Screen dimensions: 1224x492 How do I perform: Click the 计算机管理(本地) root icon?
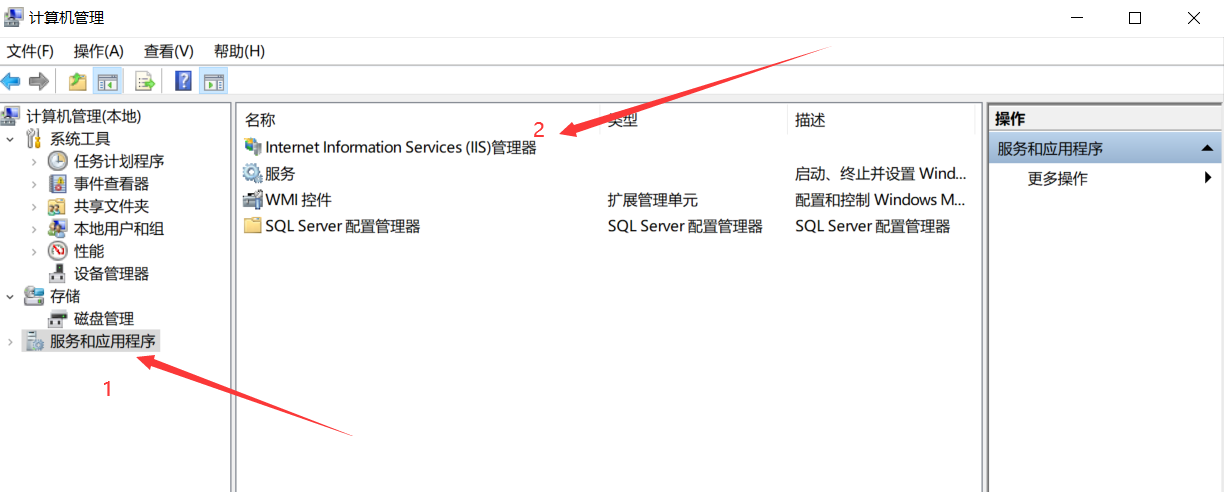[x=11, y=116]
